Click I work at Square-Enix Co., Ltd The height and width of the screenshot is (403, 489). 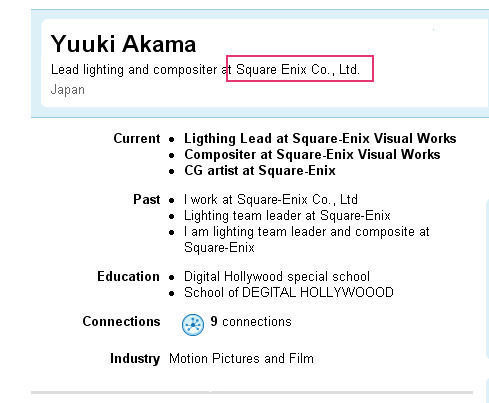tap(271, 200)
